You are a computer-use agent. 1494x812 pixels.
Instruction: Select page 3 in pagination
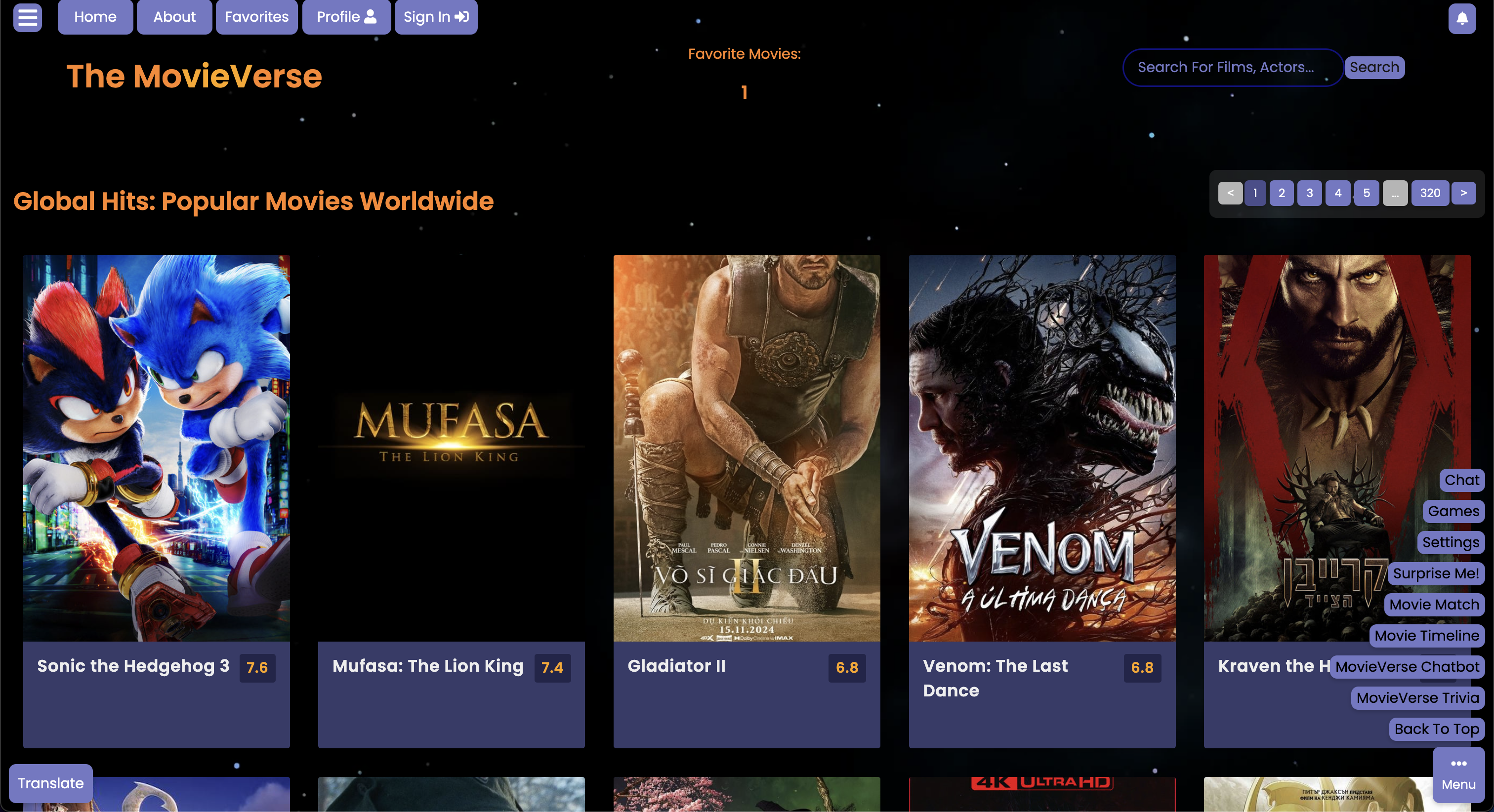[1310, 193]
